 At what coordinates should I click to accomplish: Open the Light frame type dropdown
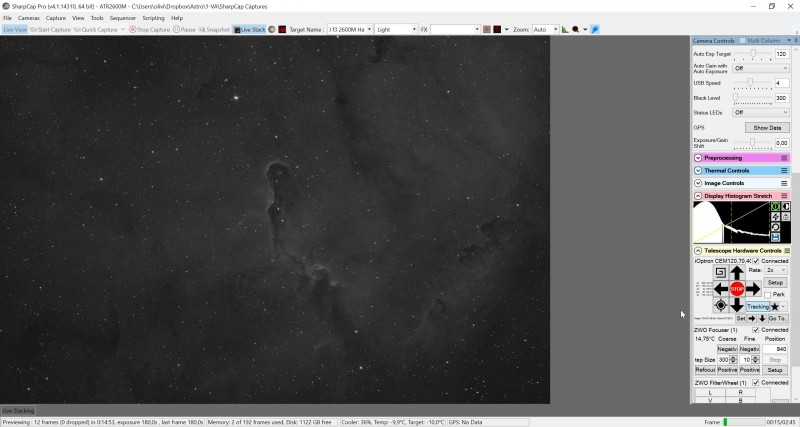[x=414, y=30]
